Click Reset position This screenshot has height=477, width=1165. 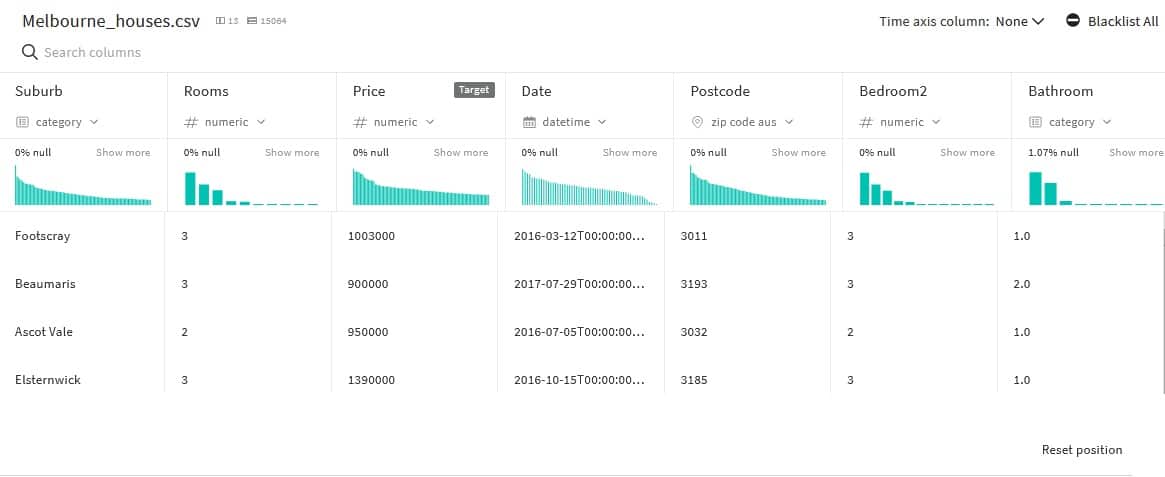[1081, 450]
